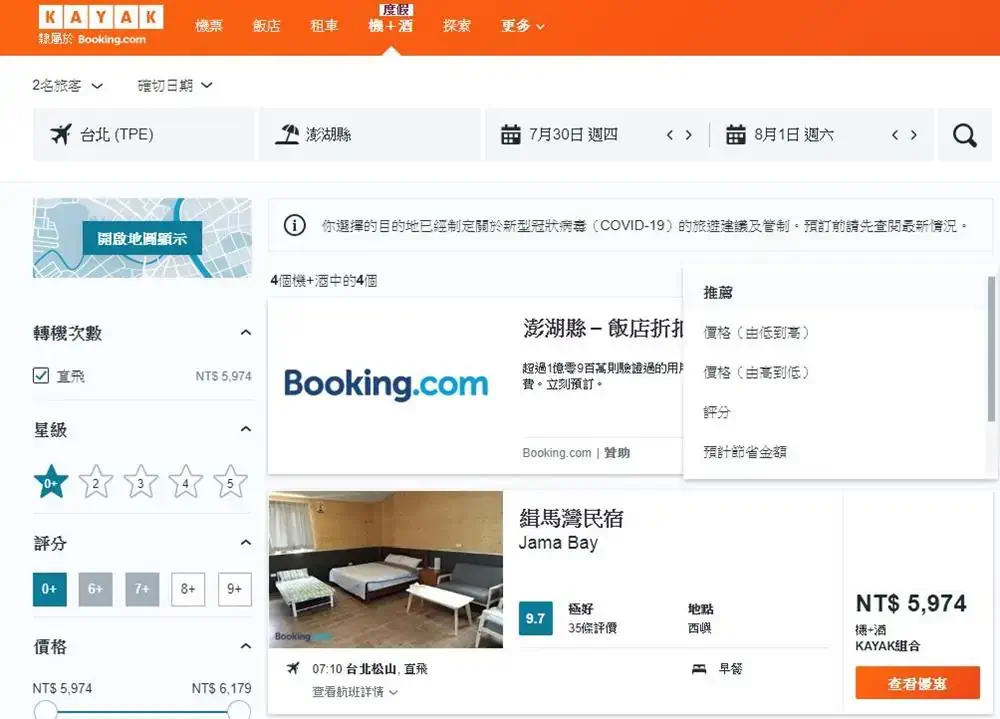Open the 確切日期 exact dates dropdown

tap(175, 86)
